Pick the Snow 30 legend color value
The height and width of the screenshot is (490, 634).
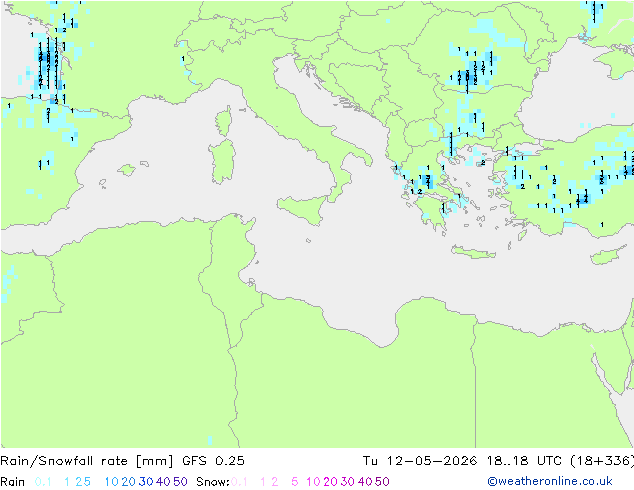coord(348,482)
